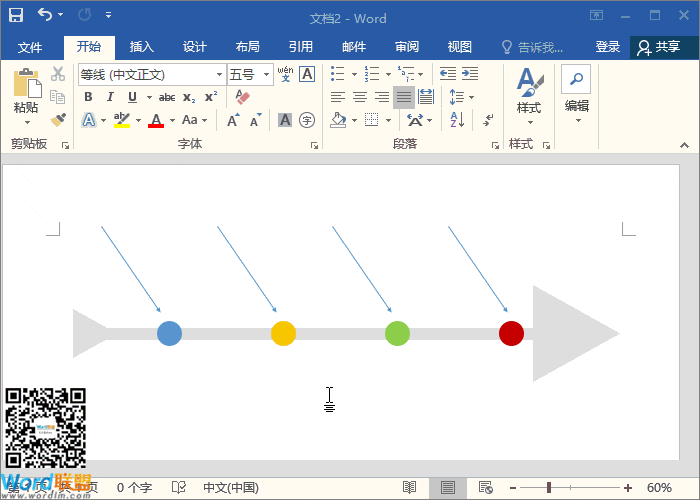
Task: Apply bullet list
Action: point(338,74)
